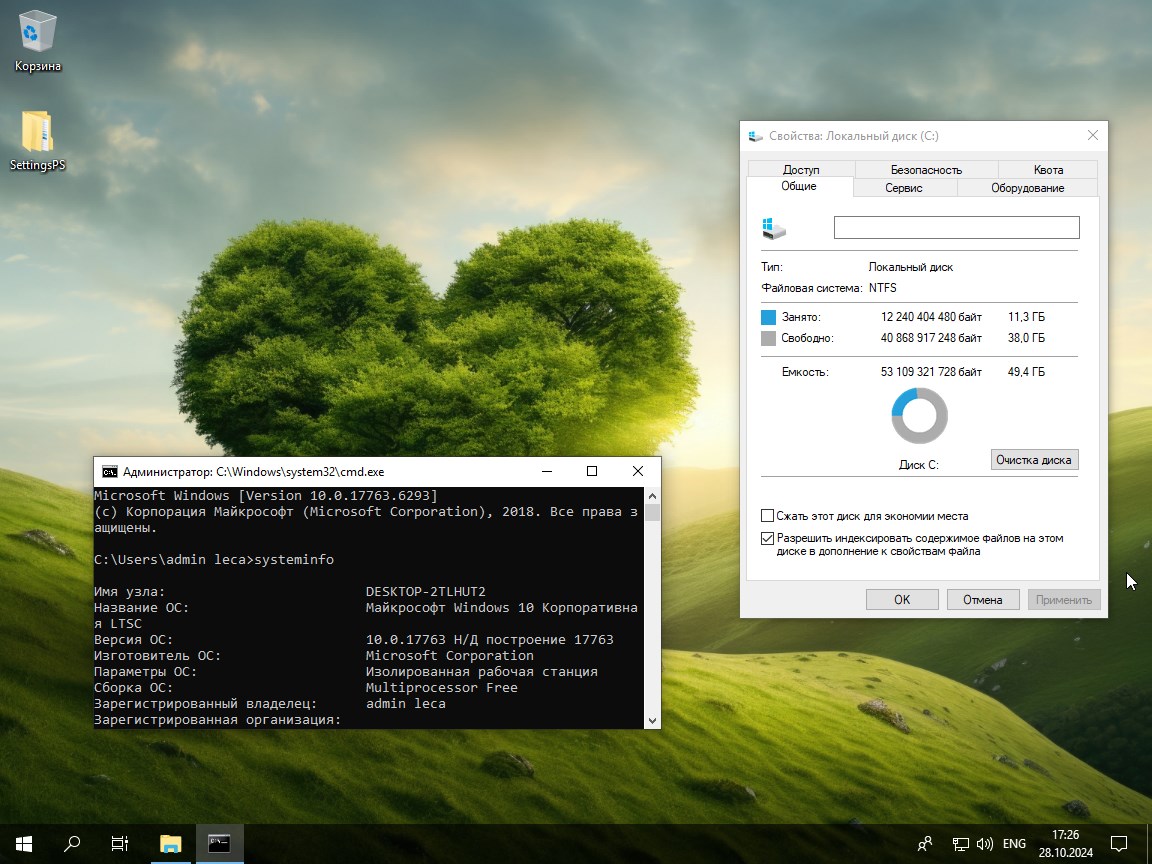Toggle Разрешить индексировать содержимое файлов checkbox
Viewport: 1152px width, 864px height.
point(768,539)
